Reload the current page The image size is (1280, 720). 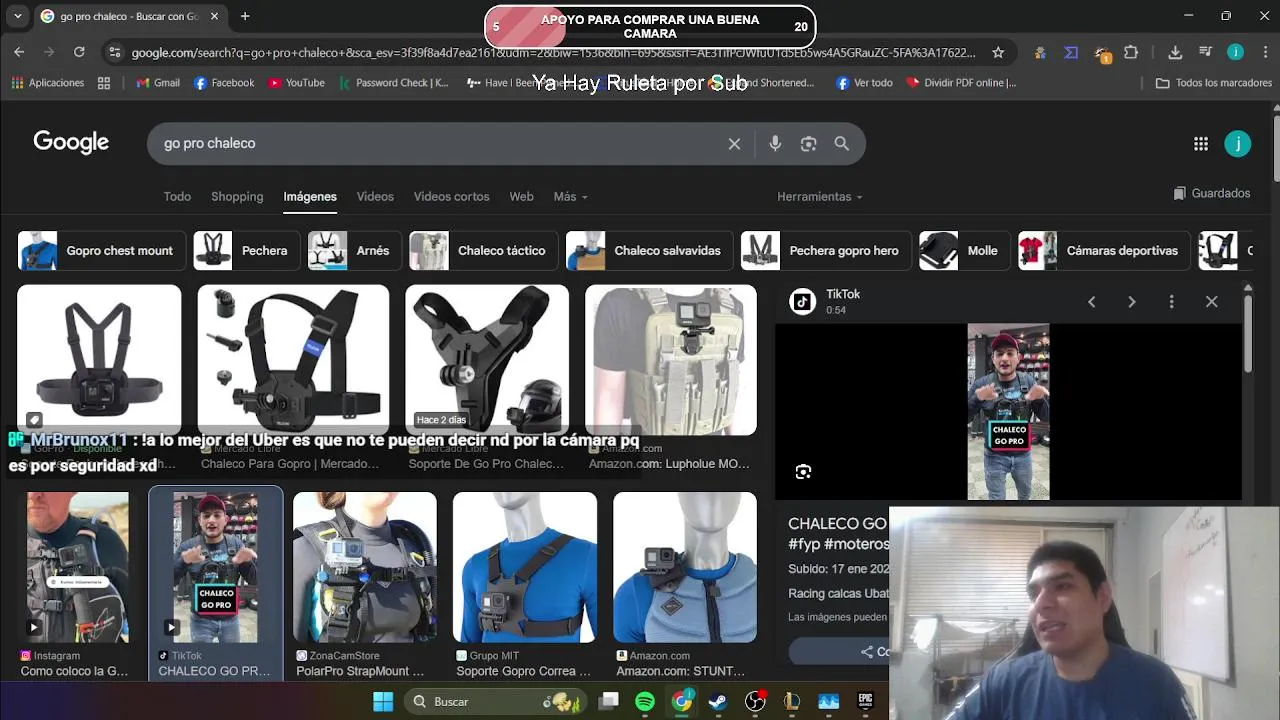coord(79,52)
